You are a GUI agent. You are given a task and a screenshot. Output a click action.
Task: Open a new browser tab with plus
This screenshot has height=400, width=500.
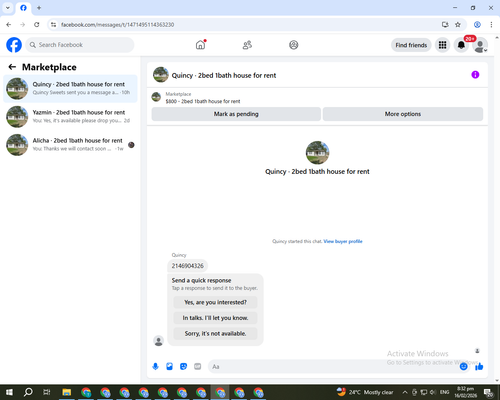click(39, 8)
